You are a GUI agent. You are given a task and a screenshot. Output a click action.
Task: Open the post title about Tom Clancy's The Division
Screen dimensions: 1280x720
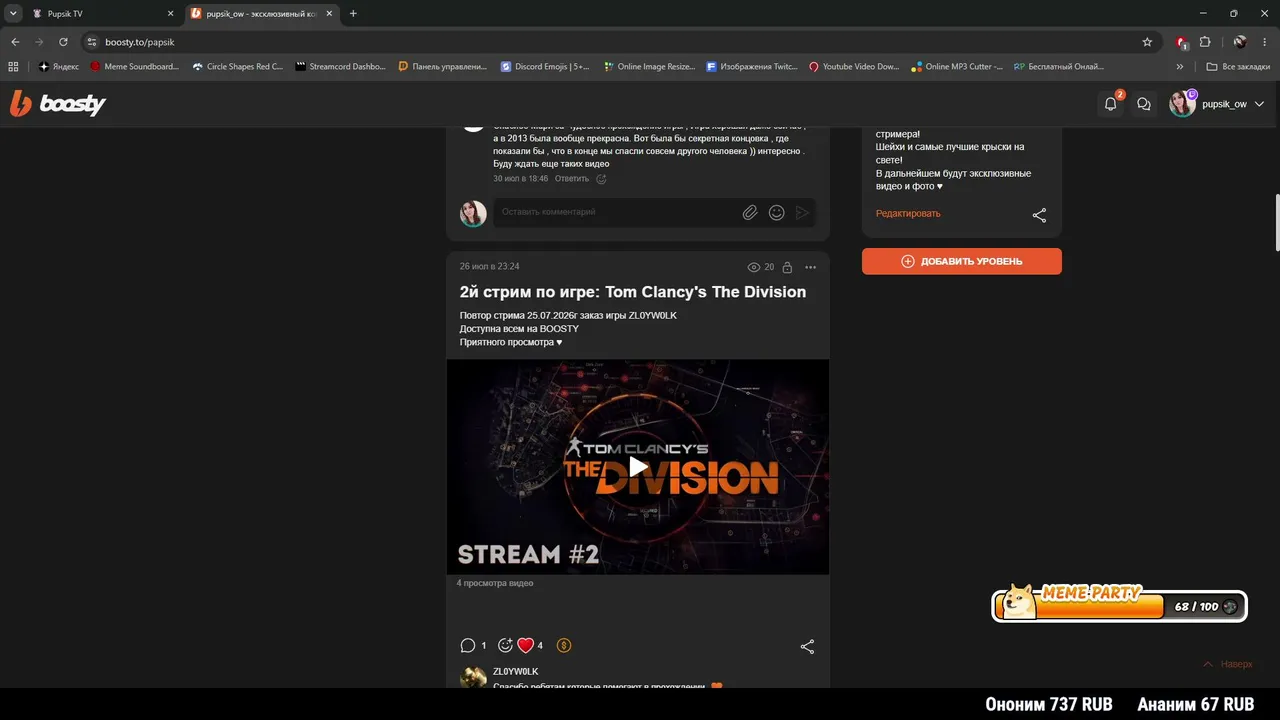[633, 292]
